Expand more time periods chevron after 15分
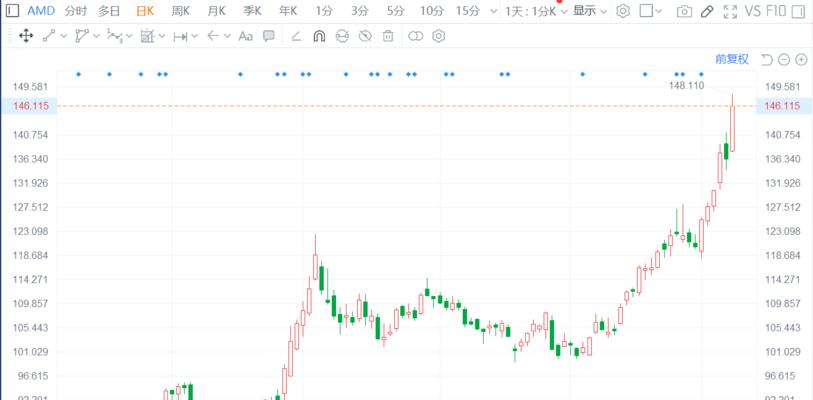This screenshot has height=400, width=813. pos(493,11)
